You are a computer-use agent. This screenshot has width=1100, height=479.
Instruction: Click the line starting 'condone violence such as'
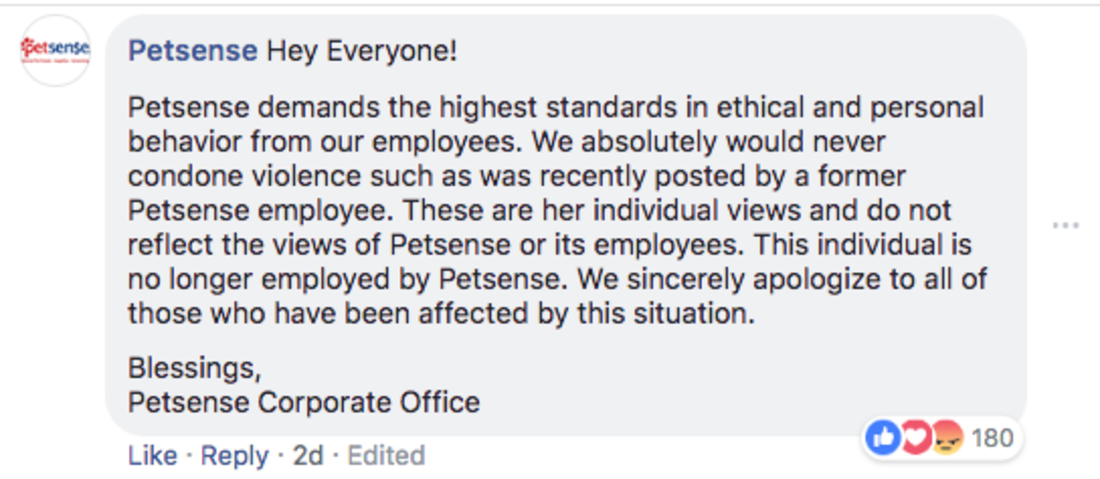coord(516,177)
